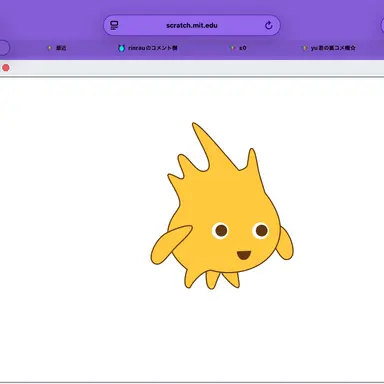The width and height of the screenshot is (384, 384).
Task: Click the scratch.mit.edu address bar
Action: click(192, 25)
